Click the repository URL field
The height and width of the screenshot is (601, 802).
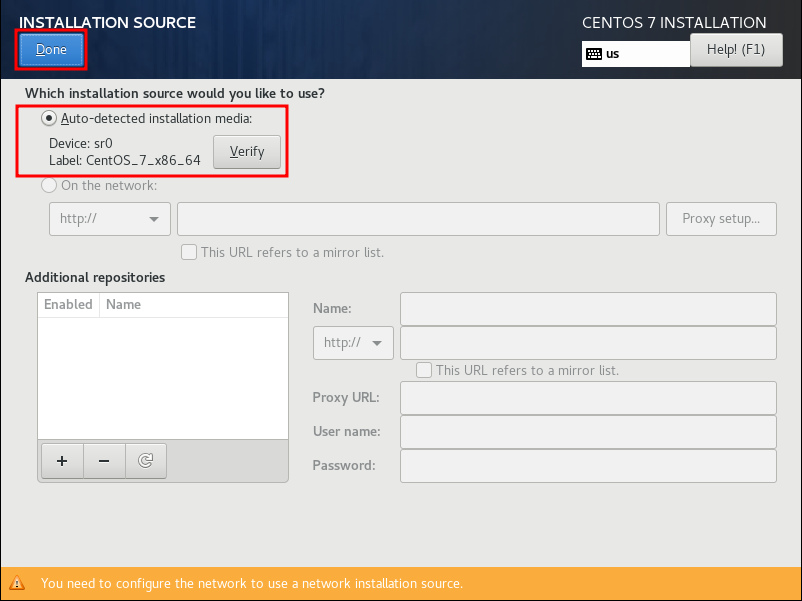588,343
